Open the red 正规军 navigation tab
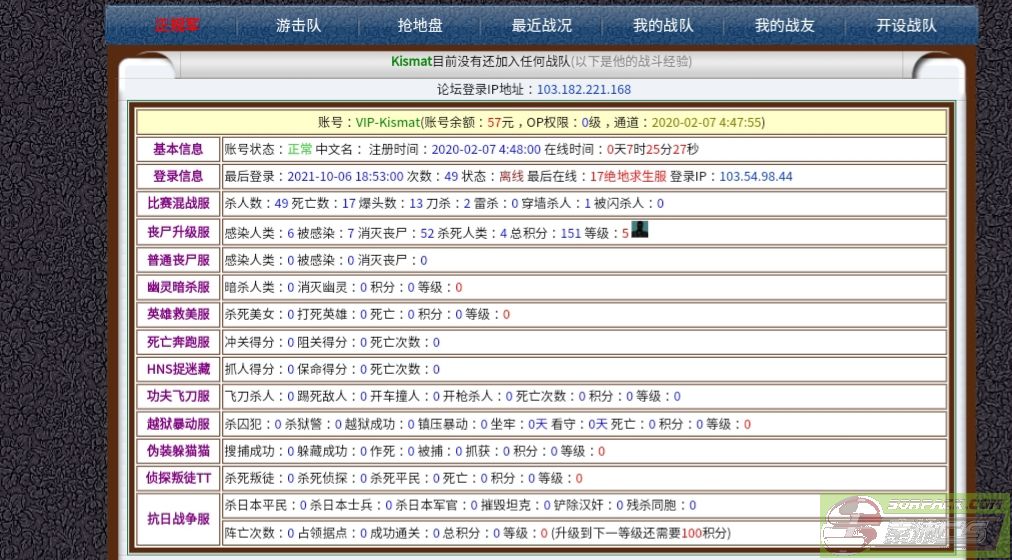The image size is (1012, 560). pyautogui.click(x=177, y=25)
